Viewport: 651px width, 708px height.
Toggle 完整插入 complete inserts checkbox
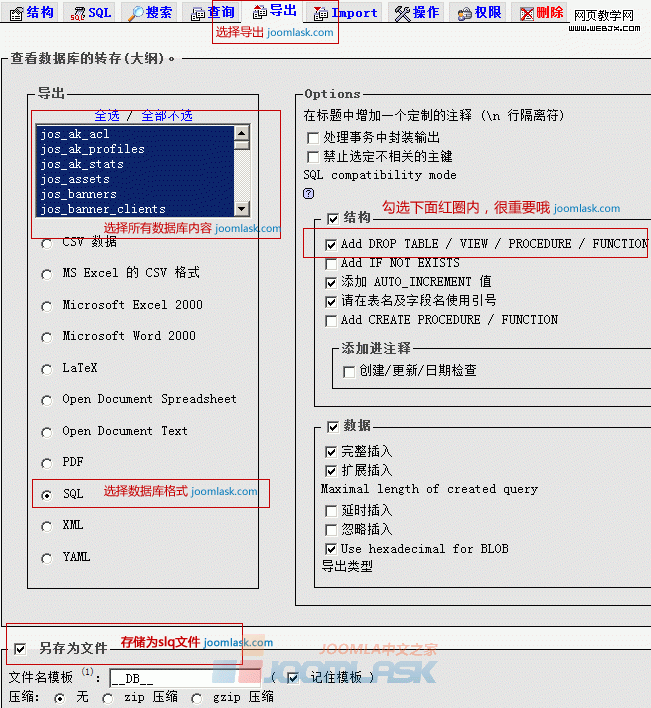pos(331,452)
